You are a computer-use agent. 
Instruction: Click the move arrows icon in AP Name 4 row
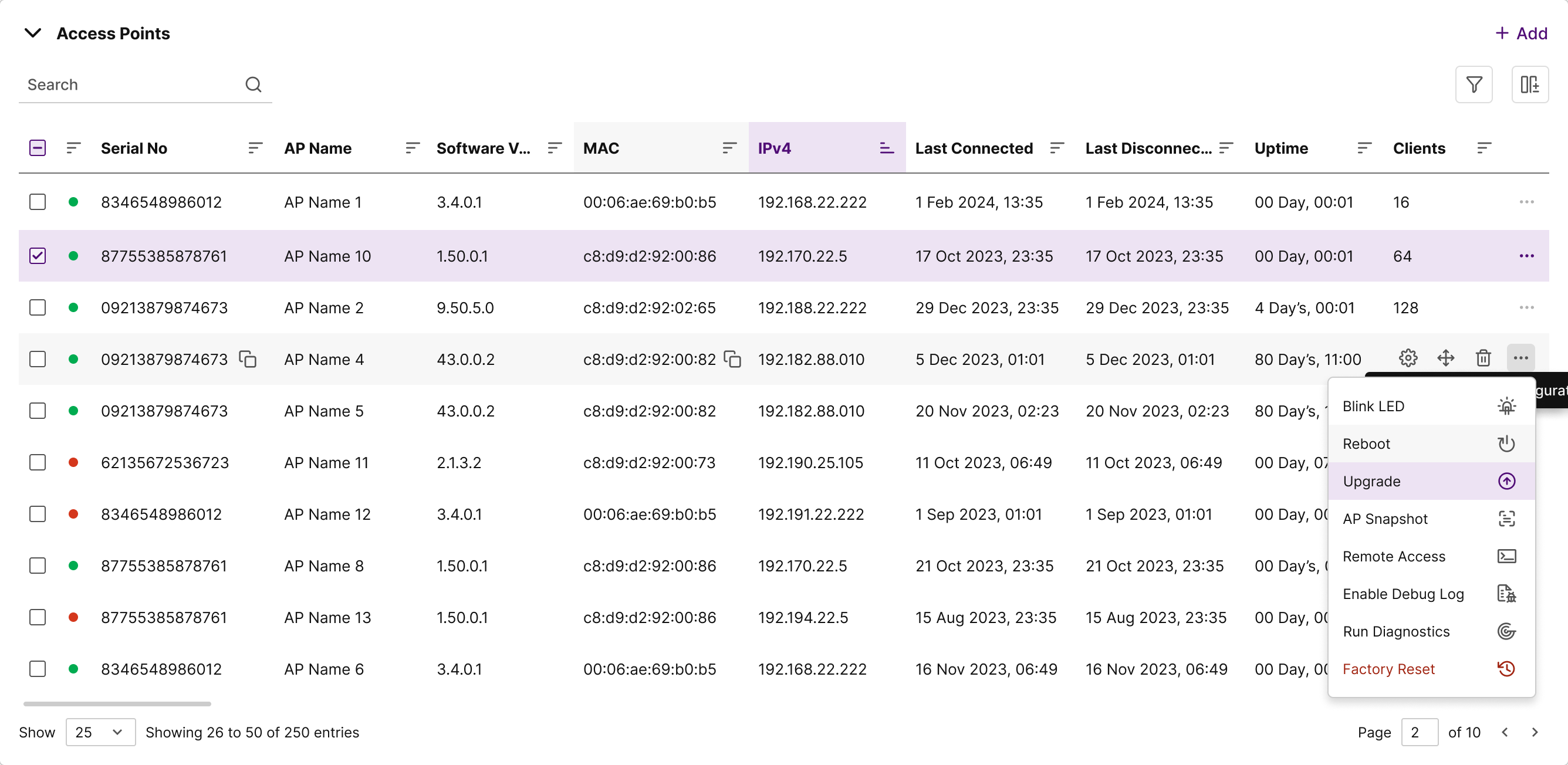[1445, 358]
